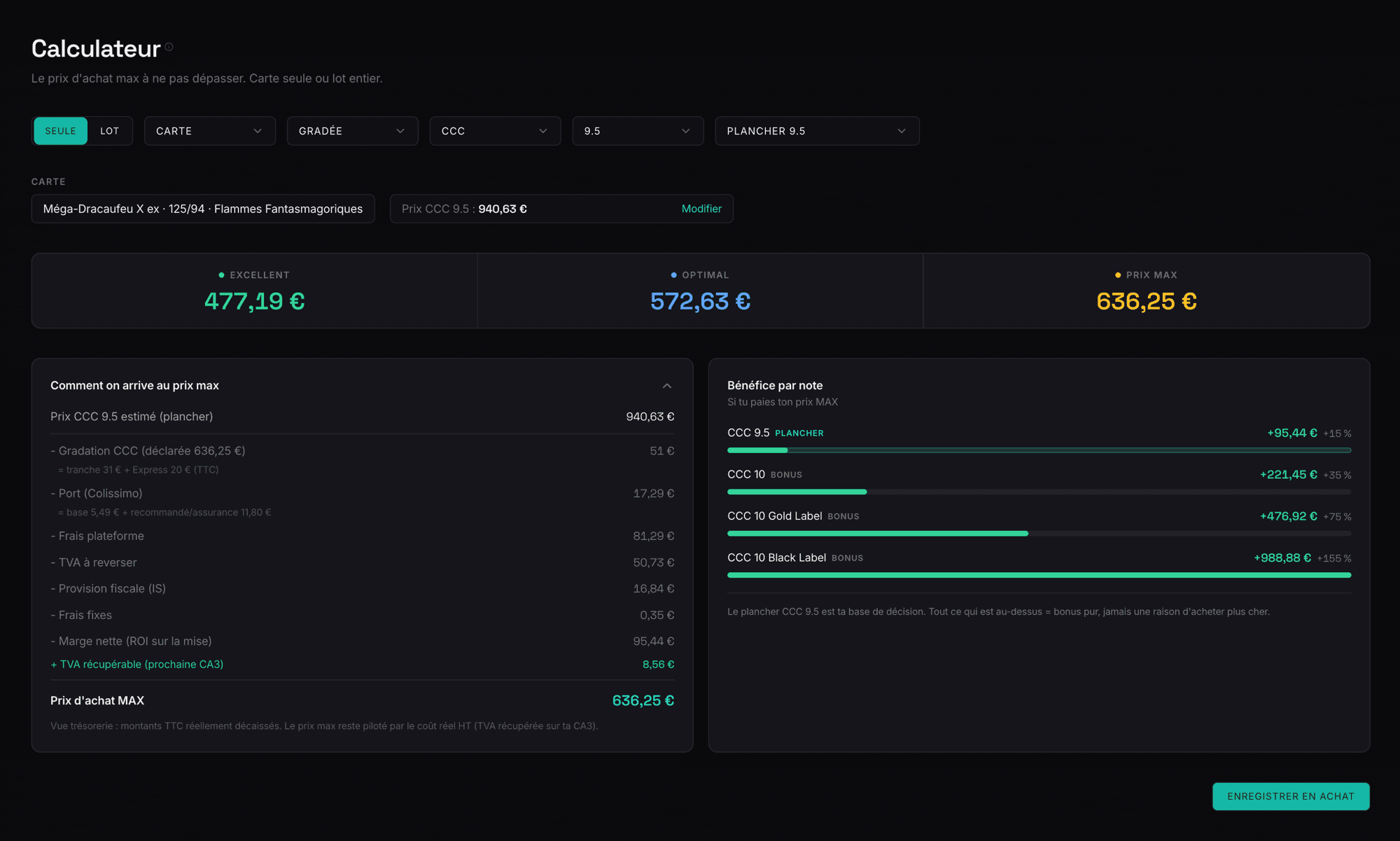The width and height of the screenshot is (1400, 841).
Task: Click the ENREGISTRER EN ACHAT button
Action: tap(1291, 796)
